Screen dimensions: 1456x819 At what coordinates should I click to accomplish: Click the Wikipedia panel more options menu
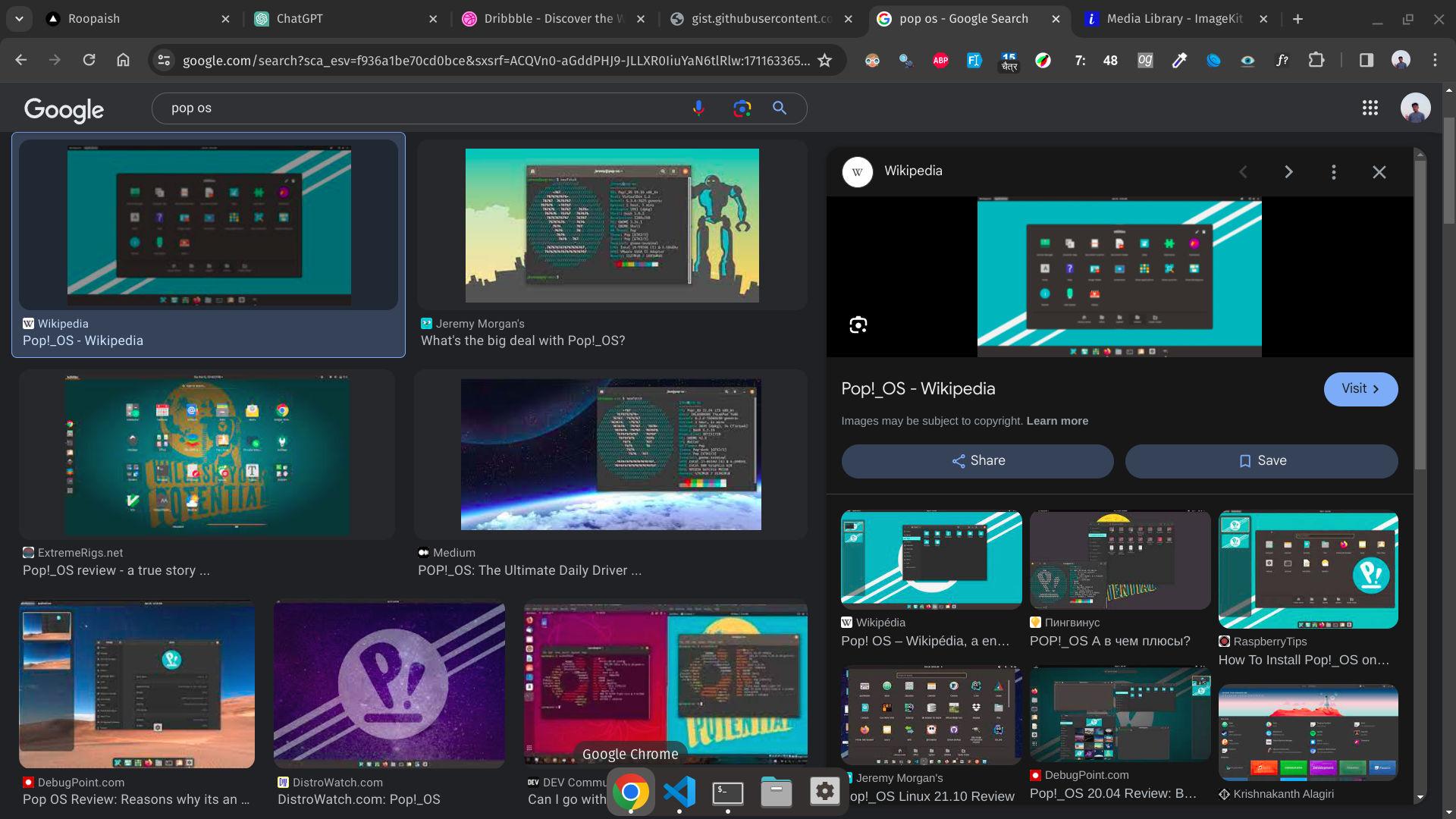coord(1334,171)
